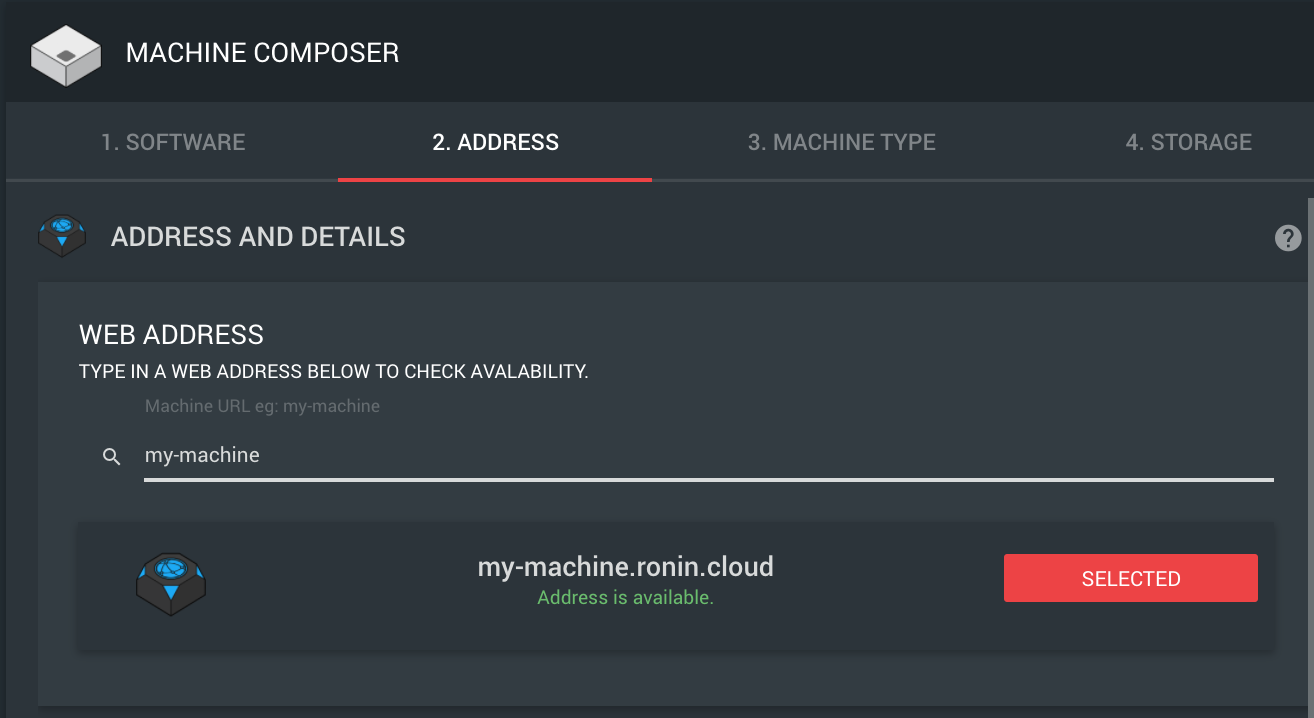
Task: Switch to the 1. Software tab
Action: pos(173,142)
